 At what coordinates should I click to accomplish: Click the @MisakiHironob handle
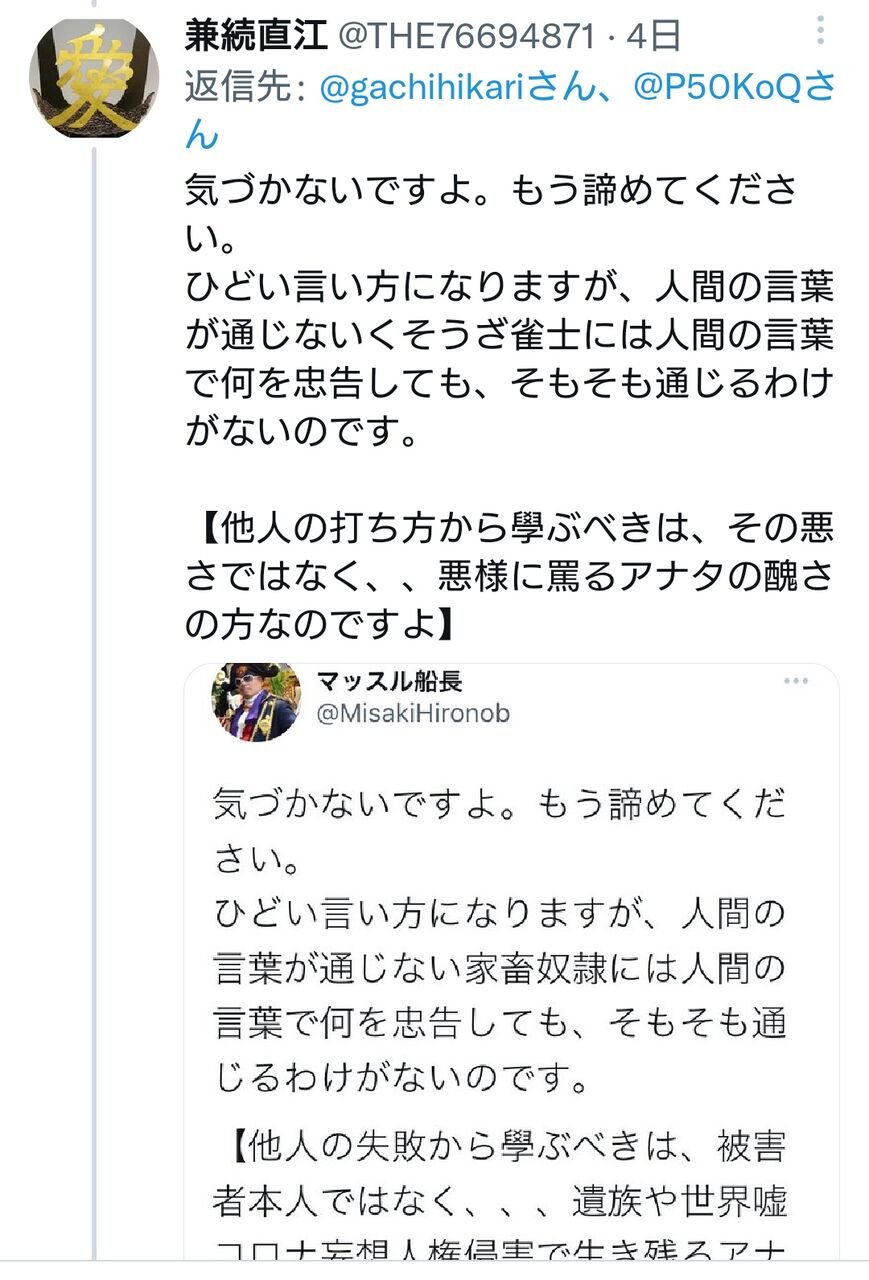tap(413, 714)
